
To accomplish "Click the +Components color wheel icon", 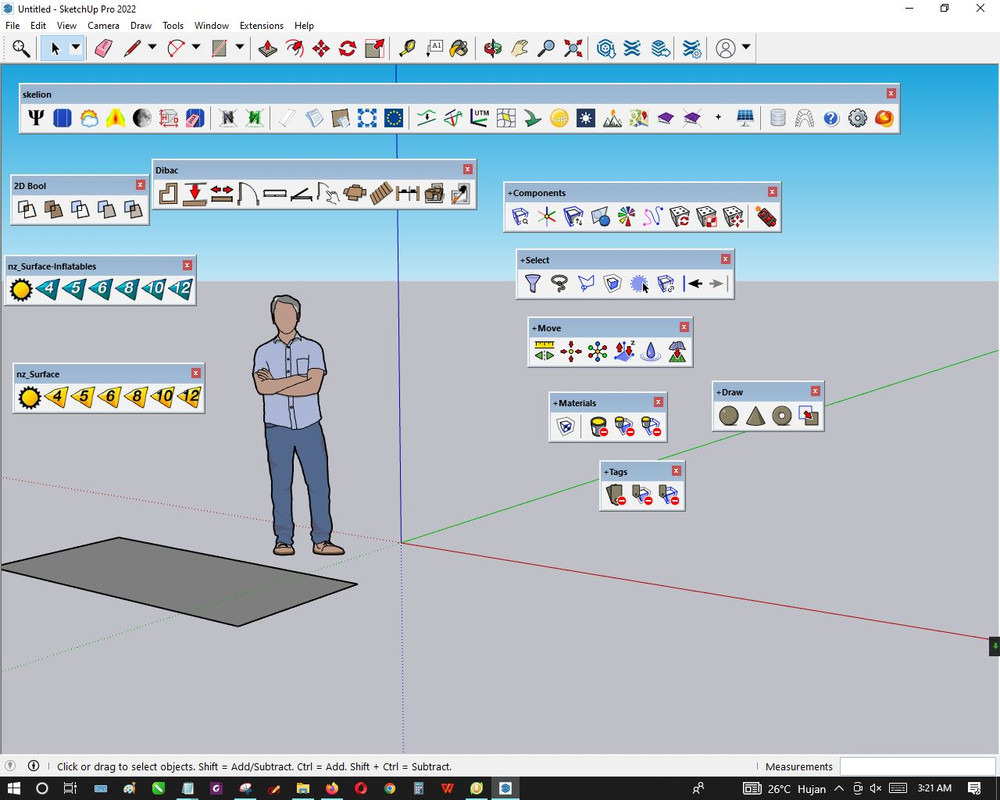I will tap(626, 216).
